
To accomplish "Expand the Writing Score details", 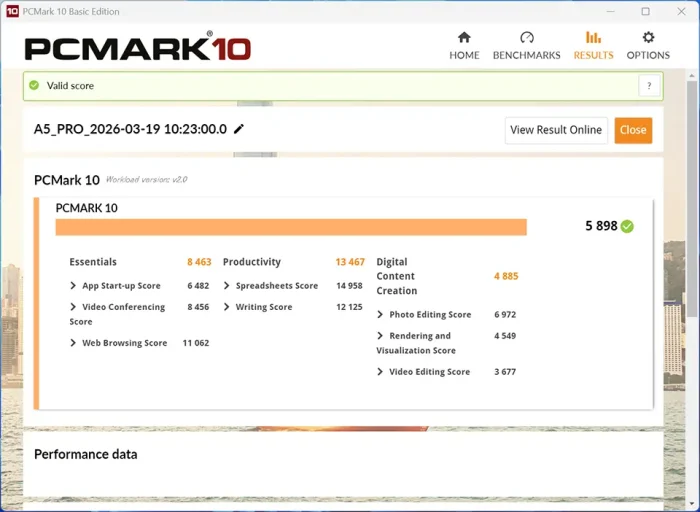I will click(227, 307).
